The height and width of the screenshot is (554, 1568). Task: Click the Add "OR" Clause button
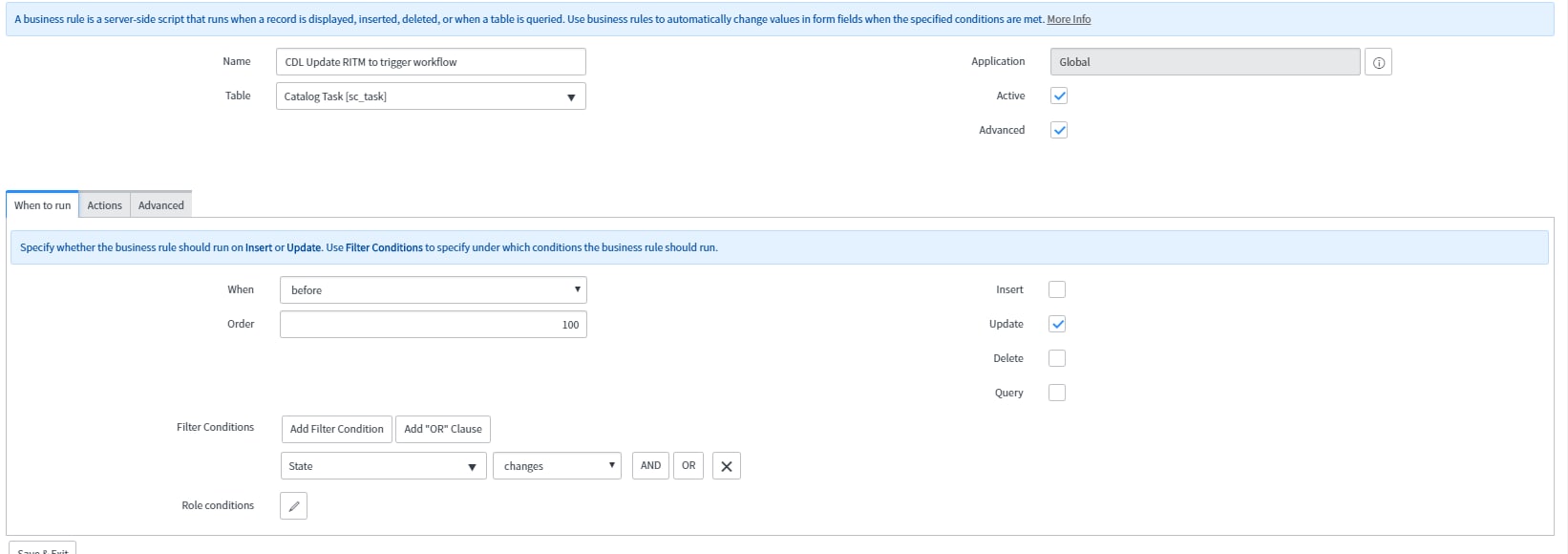pos(442,429)
